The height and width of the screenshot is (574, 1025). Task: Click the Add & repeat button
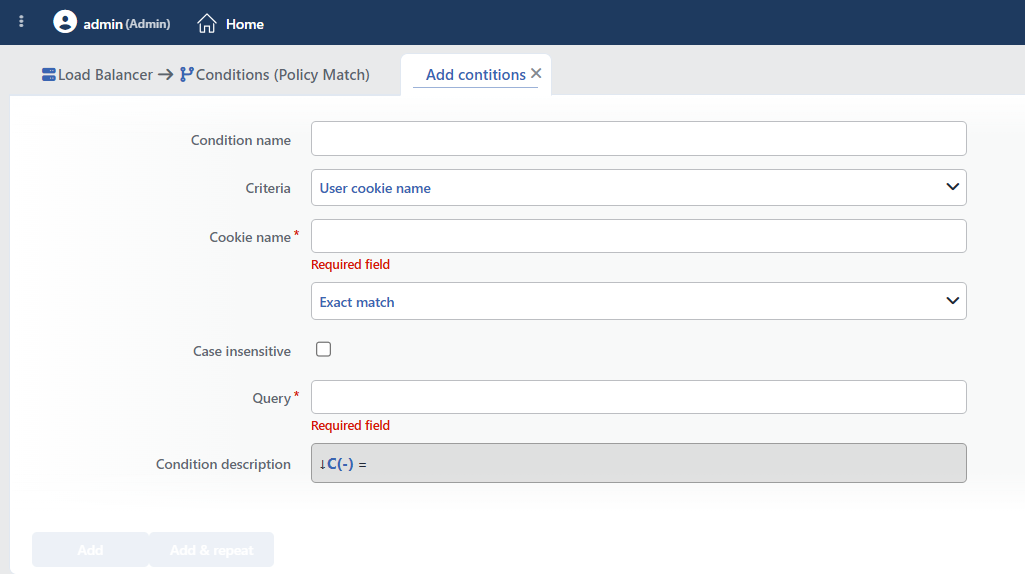[x=211, y=550]
